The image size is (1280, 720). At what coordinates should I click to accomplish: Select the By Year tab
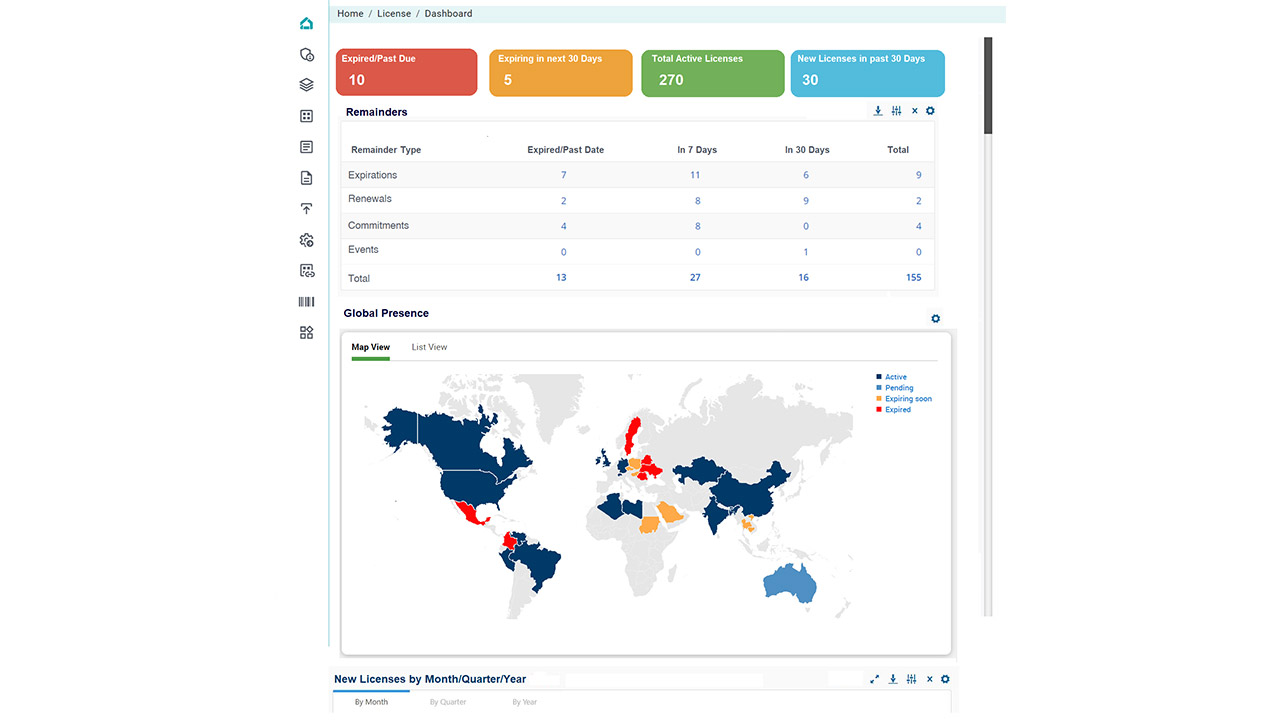524,702
